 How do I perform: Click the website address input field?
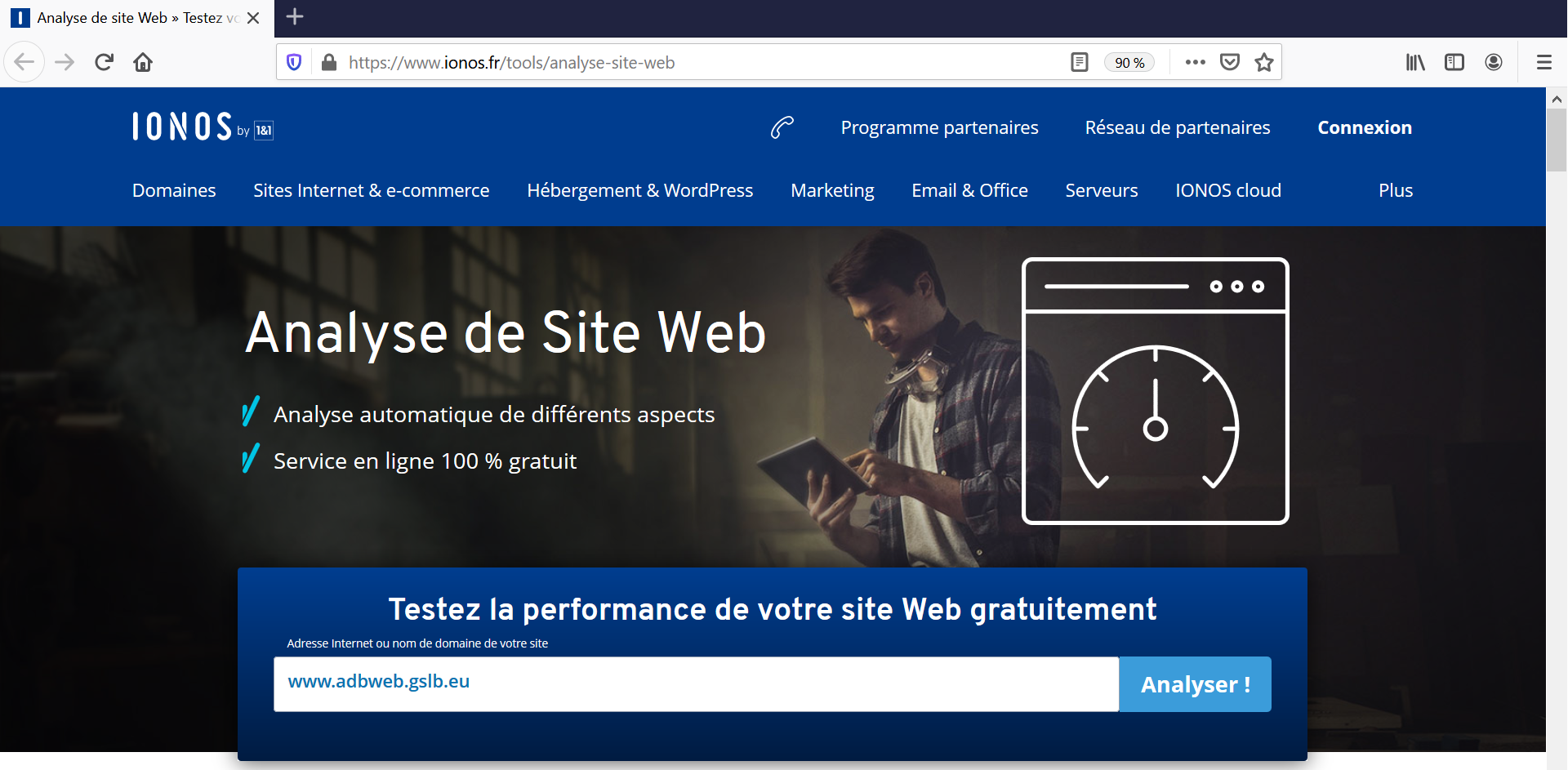[x=696, y=683]
